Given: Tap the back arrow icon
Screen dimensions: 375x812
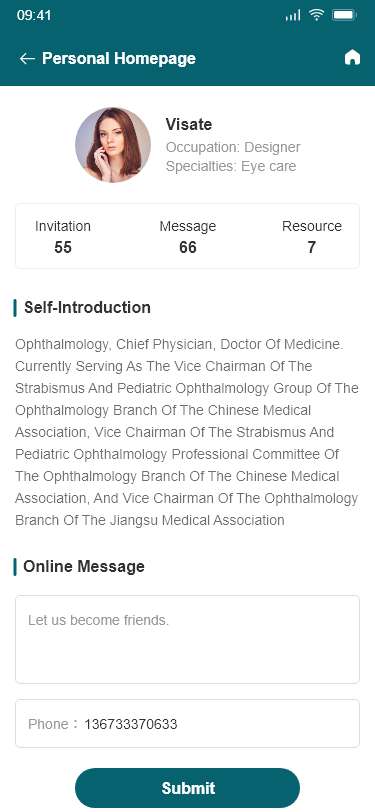Looking at the screenshot, I should pos(27,59).
